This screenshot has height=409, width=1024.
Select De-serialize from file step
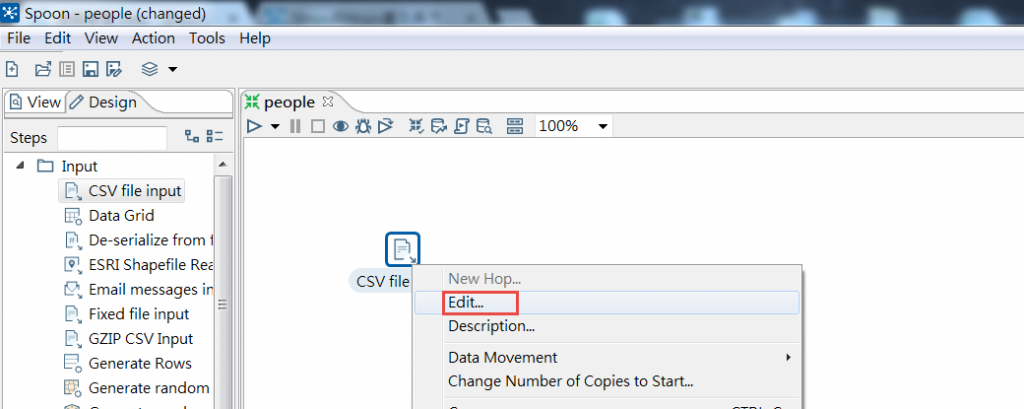(x=138, y=240)
